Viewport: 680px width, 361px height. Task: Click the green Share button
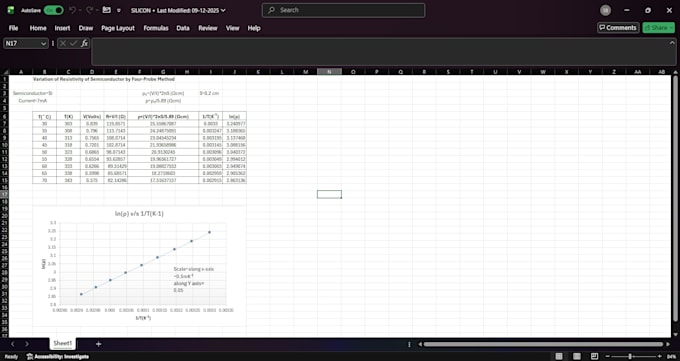pyautogui.click(x=658, y=28)
